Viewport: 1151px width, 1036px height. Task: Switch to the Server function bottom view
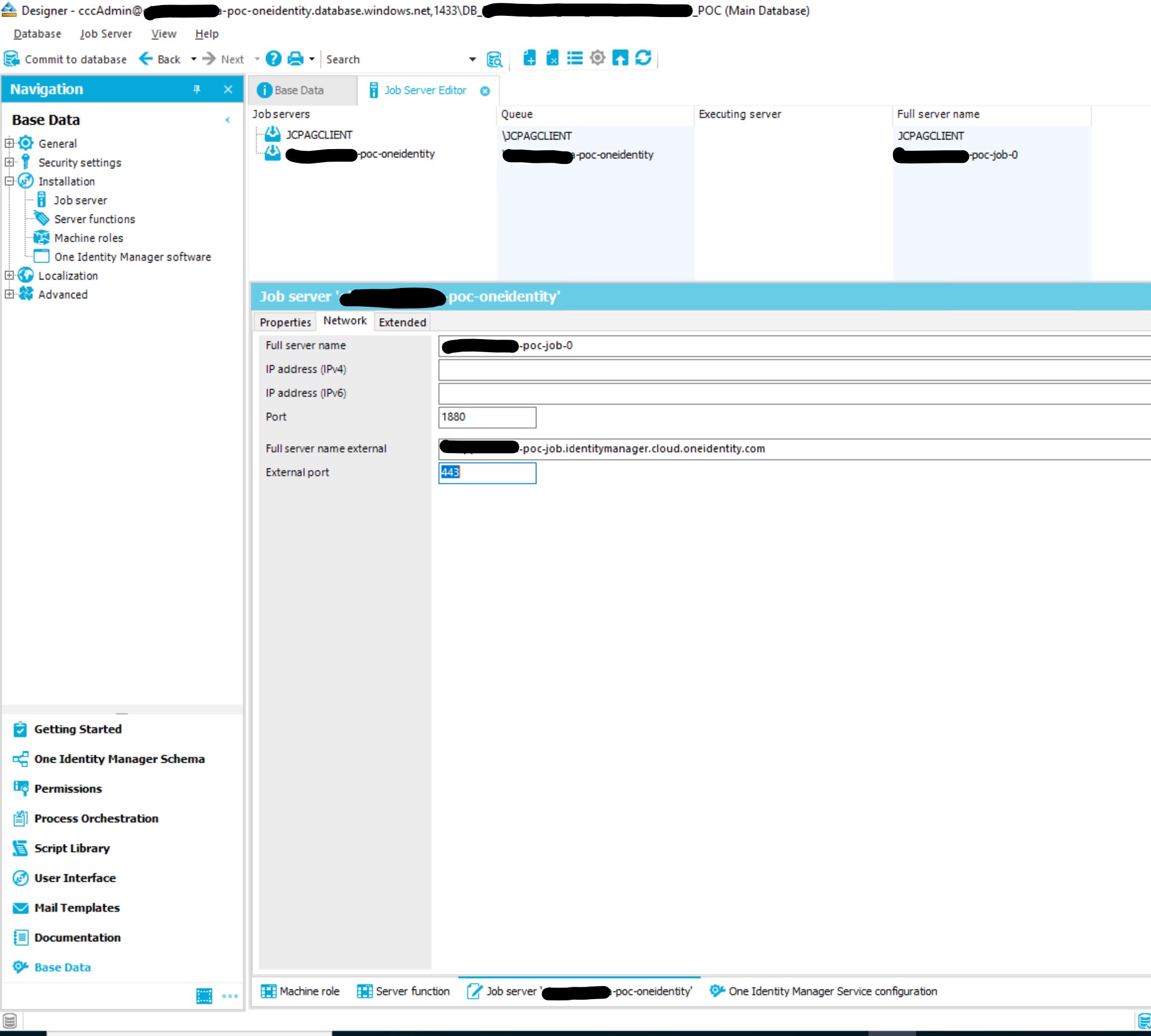tap(403, 992)
